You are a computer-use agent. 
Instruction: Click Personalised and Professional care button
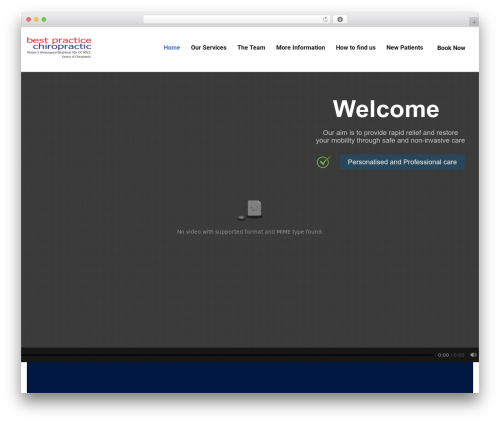[402, 162]
